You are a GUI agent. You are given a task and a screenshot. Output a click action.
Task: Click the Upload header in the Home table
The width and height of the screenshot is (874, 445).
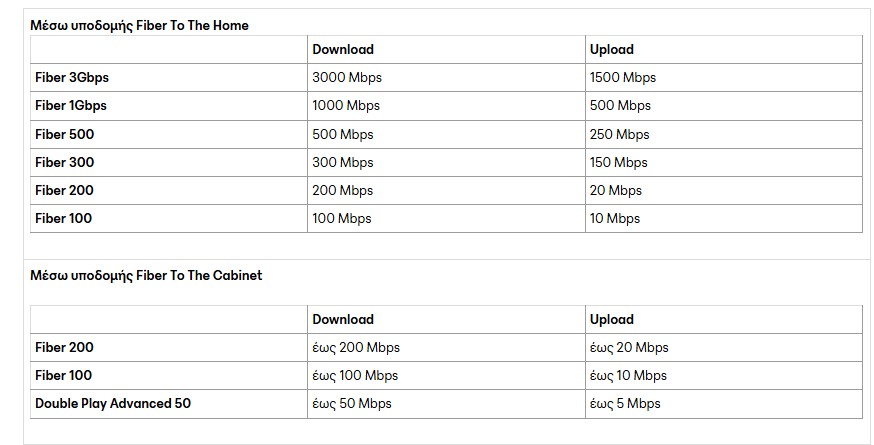(x=612, y=50)
